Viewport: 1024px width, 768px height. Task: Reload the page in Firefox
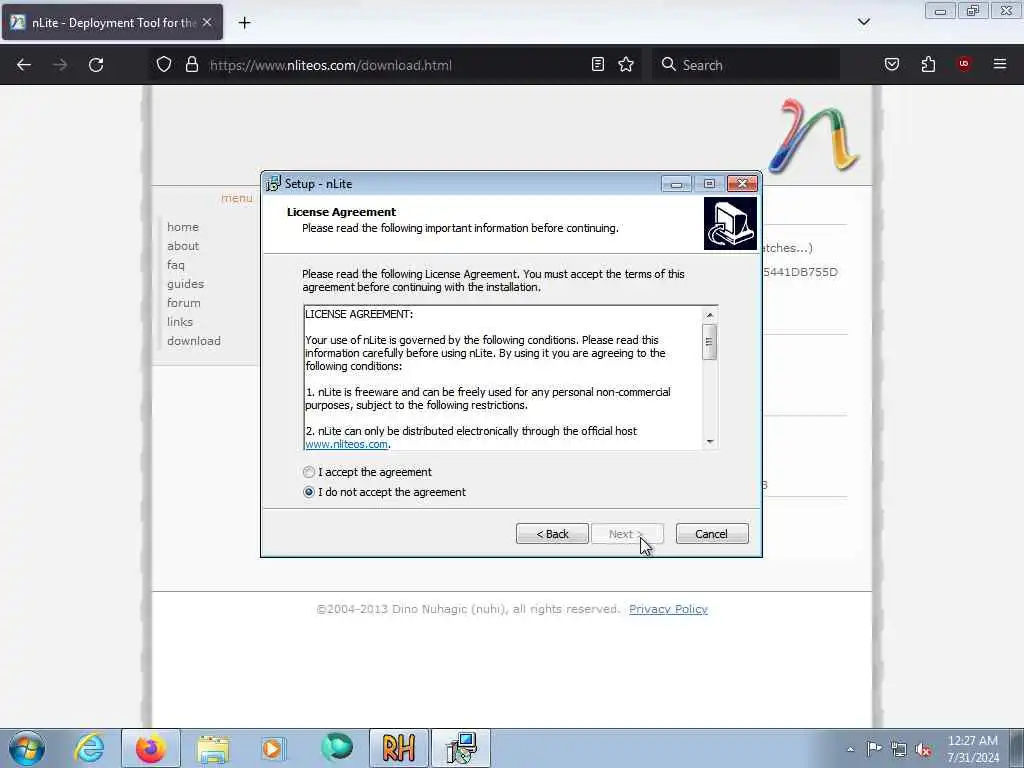(96, 65)
